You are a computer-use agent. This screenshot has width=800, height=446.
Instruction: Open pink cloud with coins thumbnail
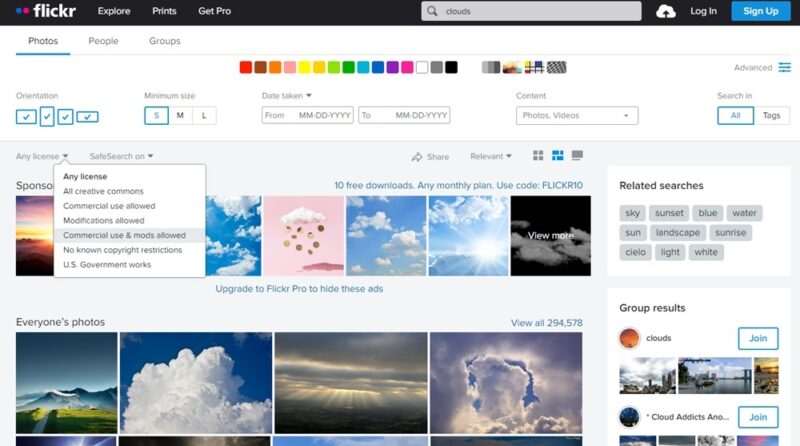coord(304,236)
